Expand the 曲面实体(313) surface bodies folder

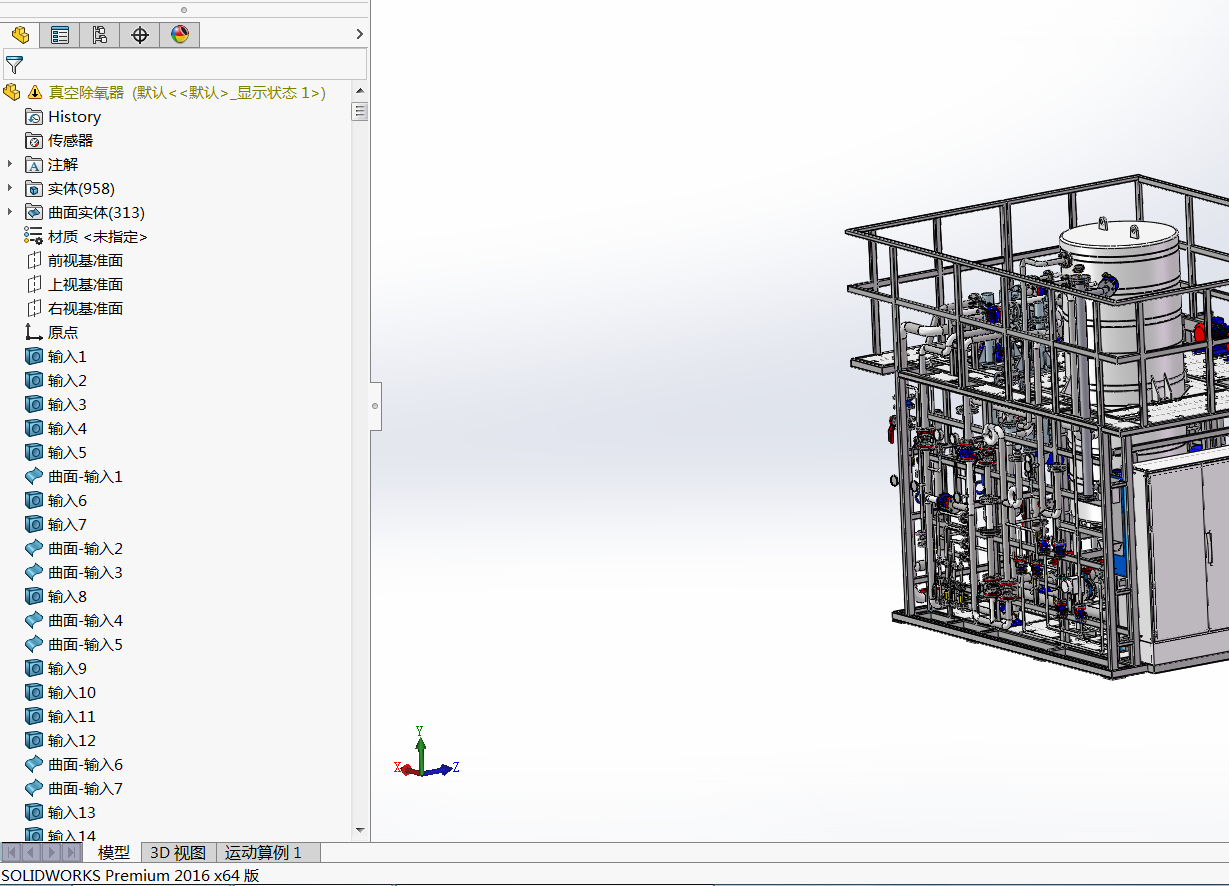[10, 212]
